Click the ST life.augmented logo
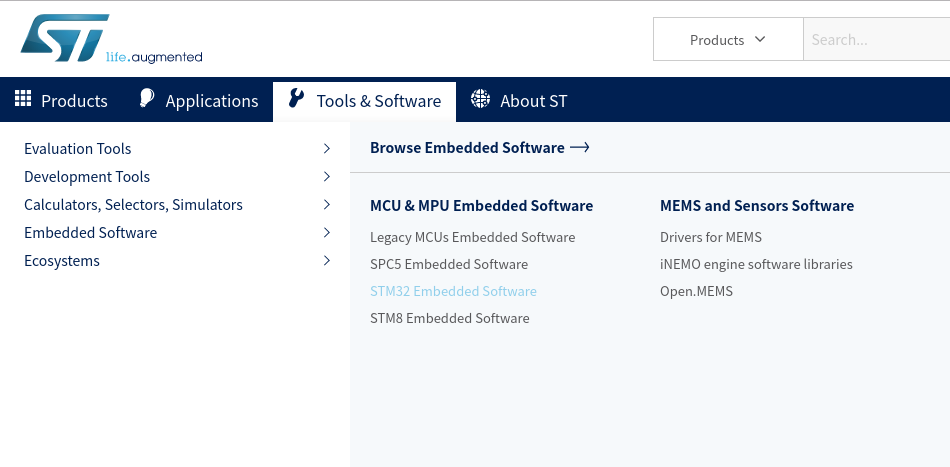This screenshot has height=467, width=950. (x=111, y=39)
